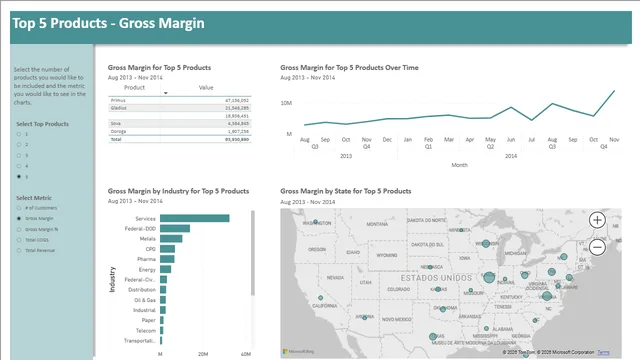
Task: Click the Nebraska bubble on map
Action: coord(430,267)
